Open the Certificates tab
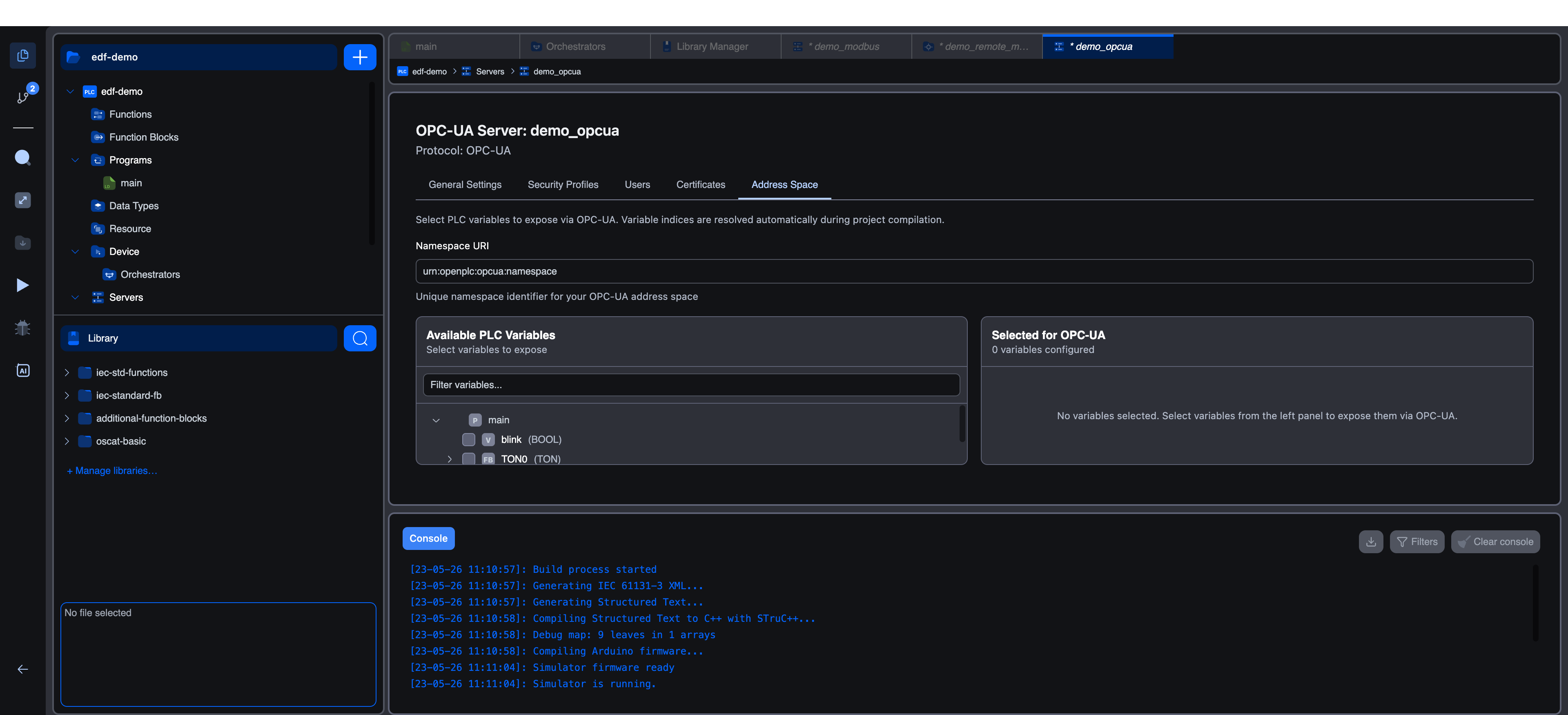Image resolution: width=1568 pixels, height=715 pixels. (701, 185)
